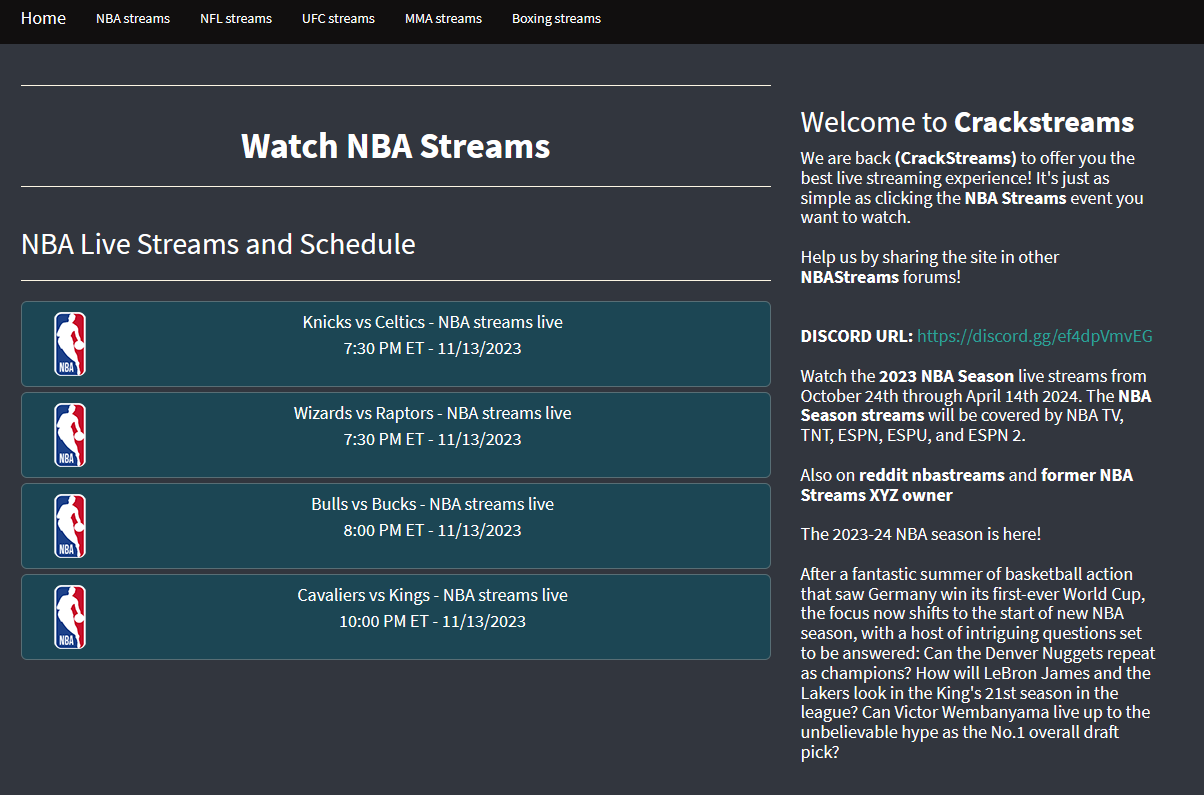Click NBA logo beside Wizards vs Raptors
The image size is (1204, 795).
(70, 435)
